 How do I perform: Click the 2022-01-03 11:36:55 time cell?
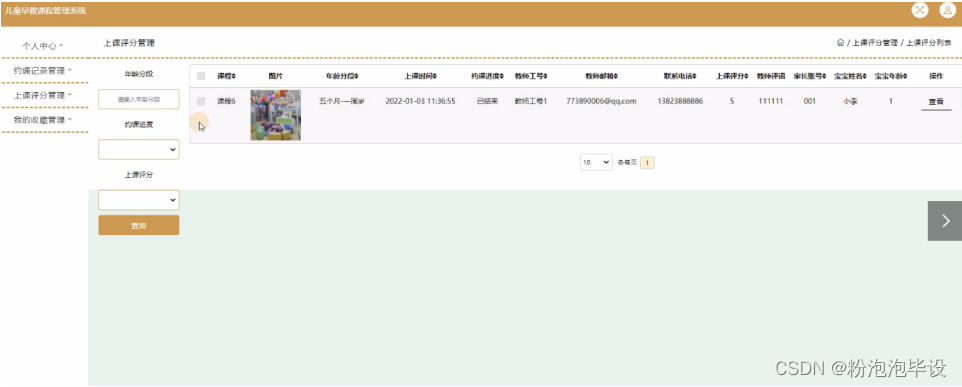420,101
